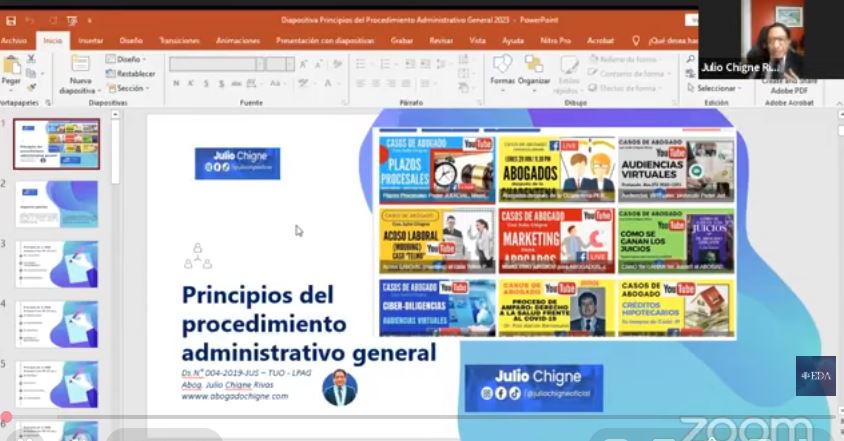
Task: Increase the list indent level
Action: click(425, 64)
